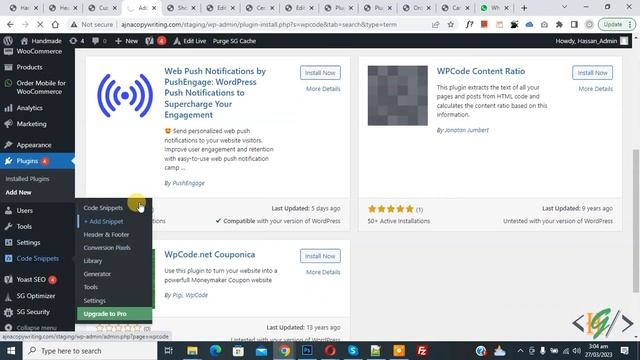The width and height of the screenshot is (640, 360).
Task: Open PushEngage author link
Action: pyautogui.click(x=189, y=183)
